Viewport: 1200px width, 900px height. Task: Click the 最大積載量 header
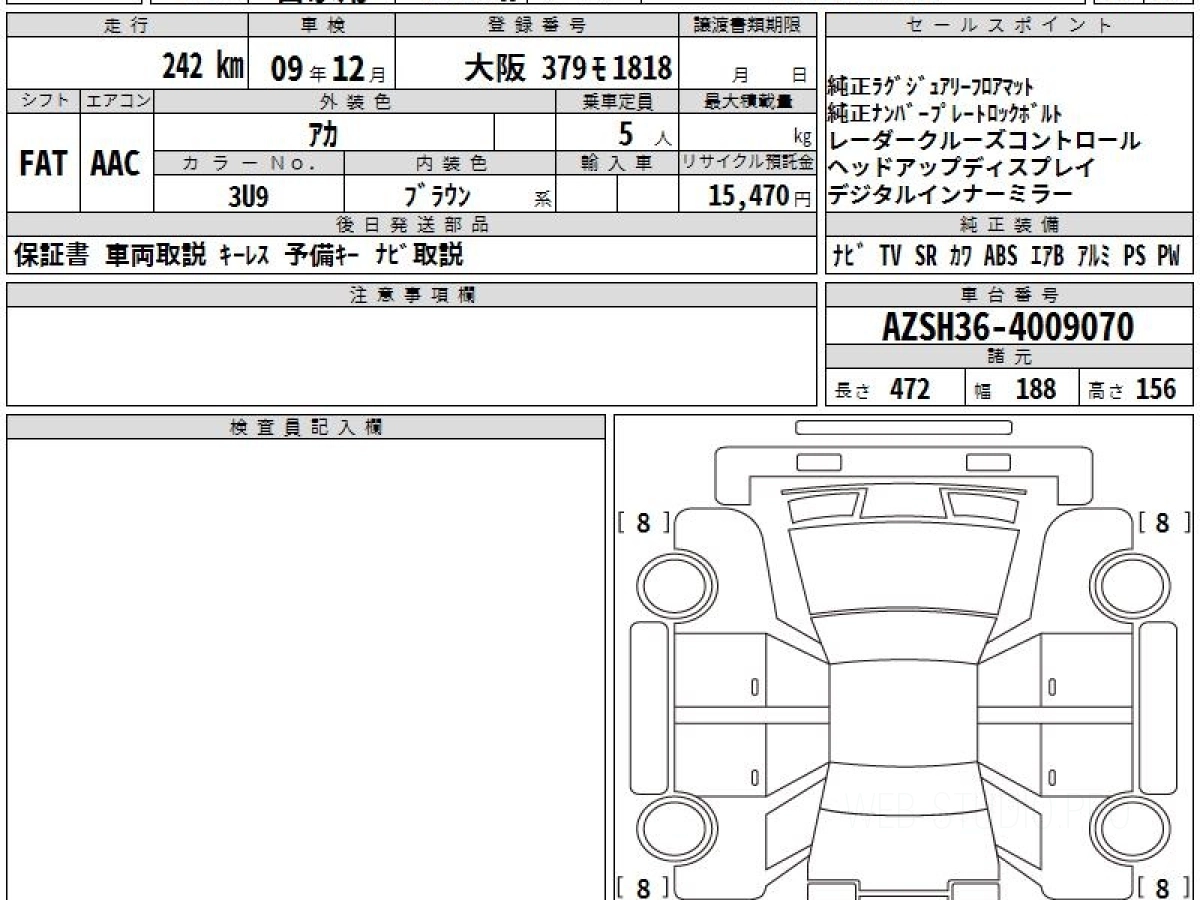click(x=748, y=100)
